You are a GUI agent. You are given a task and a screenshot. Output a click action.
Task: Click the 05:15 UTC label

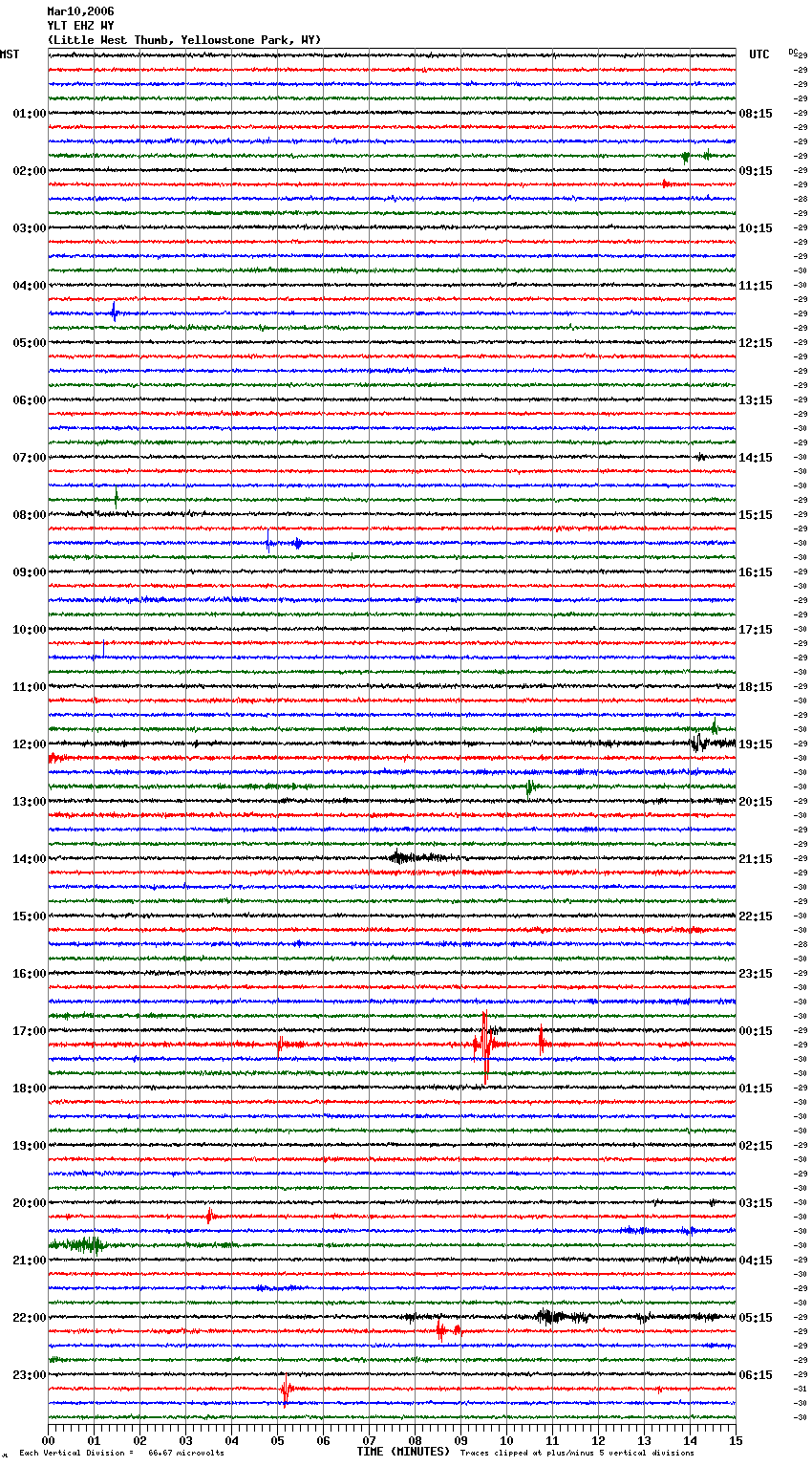point(756,1318)
